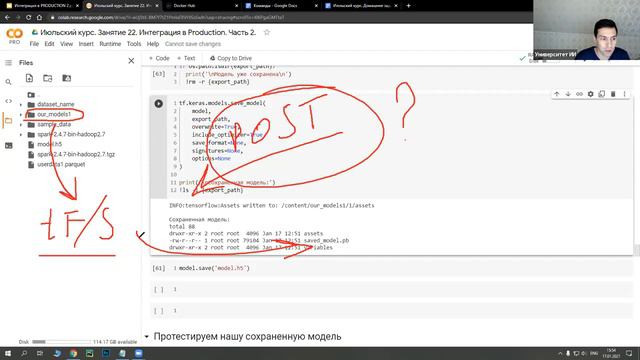Run the save_model code cell
The width and height of the screenshot is (640, 360).
click(158, 104)
